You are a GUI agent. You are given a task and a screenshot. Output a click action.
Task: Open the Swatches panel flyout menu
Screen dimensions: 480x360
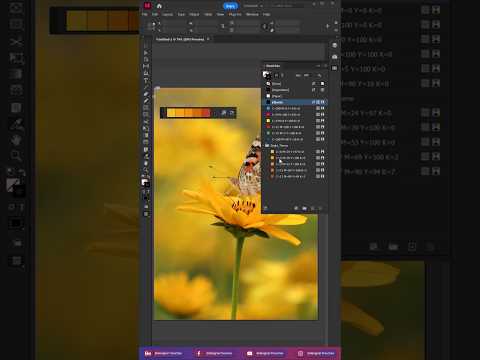click(325, 66)
